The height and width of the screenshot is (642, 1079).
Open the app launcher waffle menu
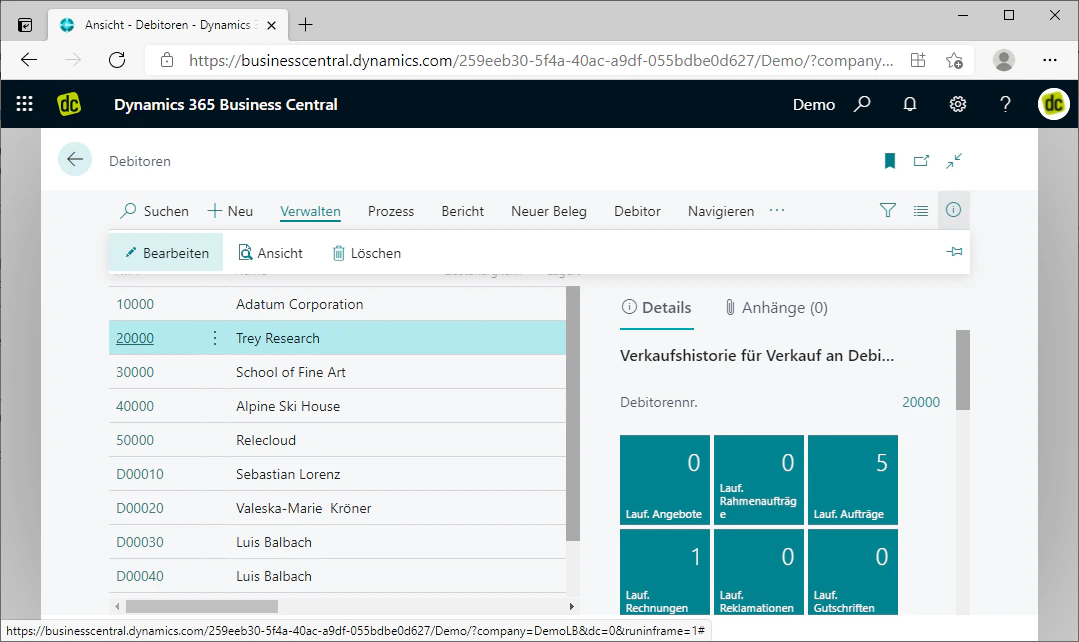[x=25, y=104]
